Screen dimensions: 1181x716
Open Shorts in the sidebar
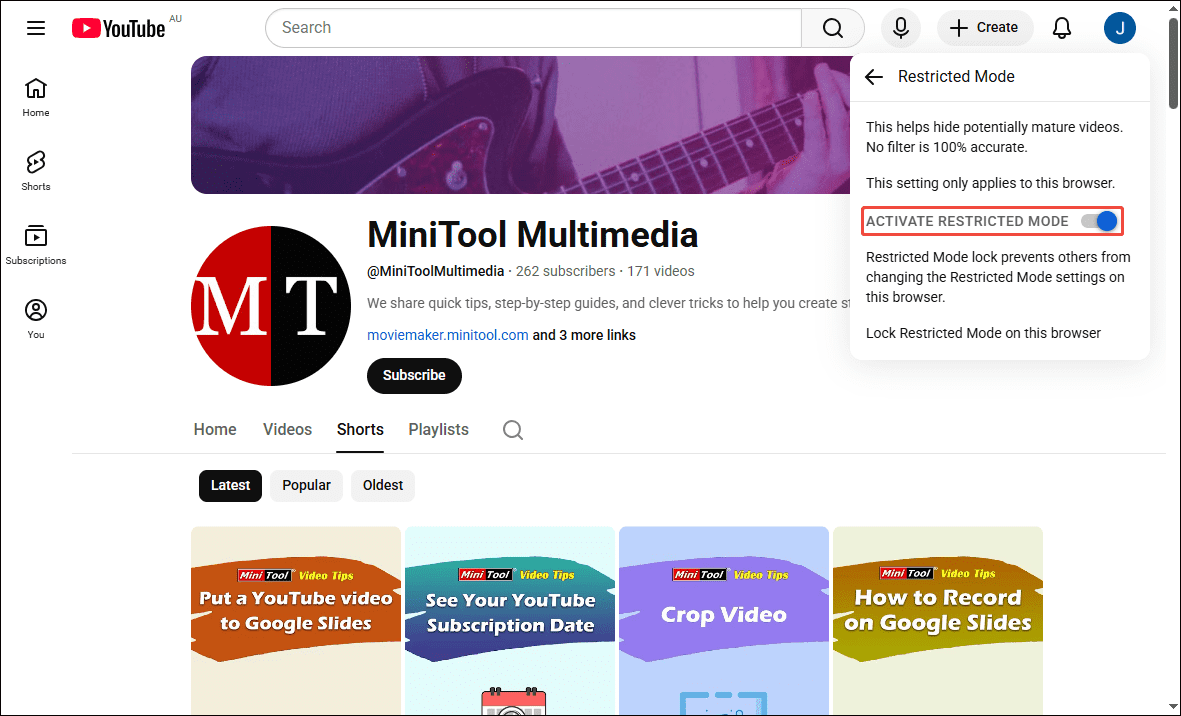(x=35, y=171)
